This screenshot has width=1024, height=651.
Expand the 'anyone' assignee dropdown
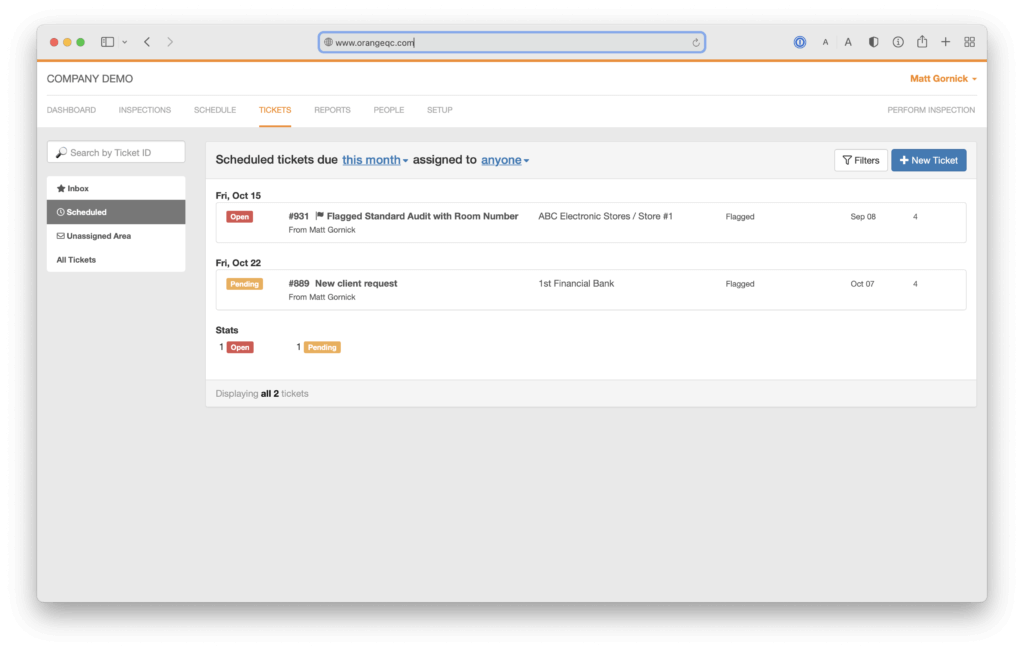tap(505, 160)
